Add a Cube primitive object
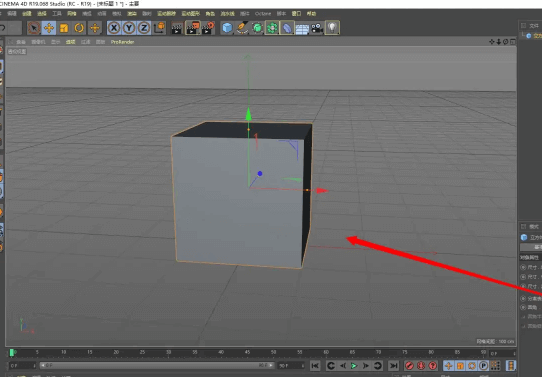542x377 pixels. pyautogui.click(x=227, y=28)
